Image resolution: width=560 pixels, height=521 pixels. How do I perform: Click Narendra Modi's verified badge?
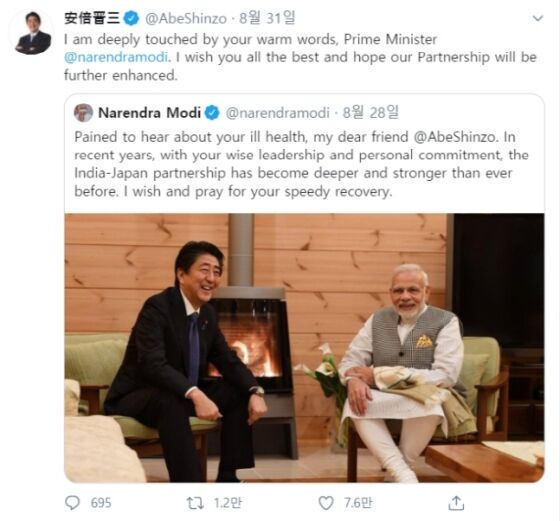212,113
